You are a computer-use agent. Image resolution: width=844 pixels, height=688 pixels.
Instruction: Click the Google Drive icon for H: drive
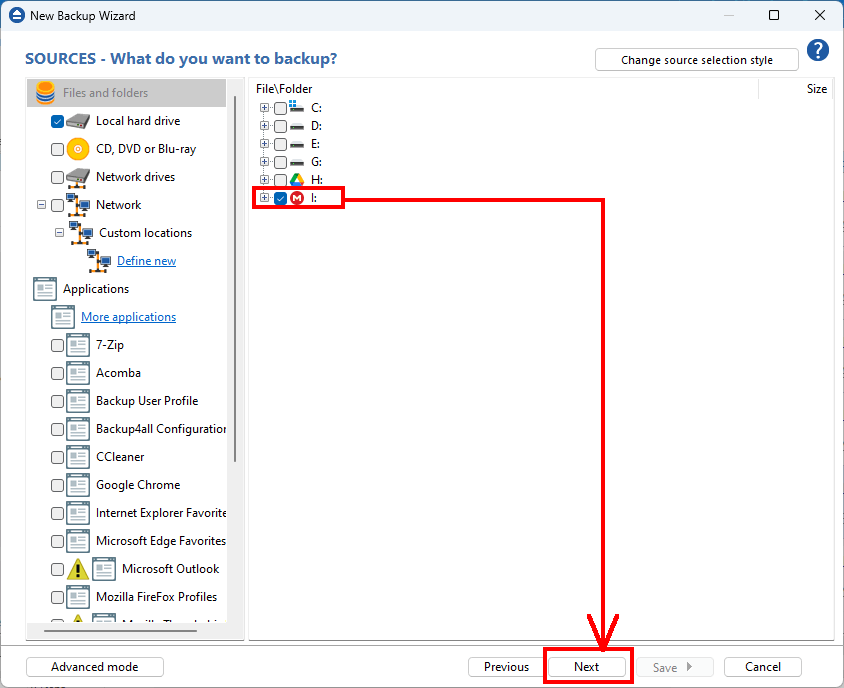tap(296, 180)
